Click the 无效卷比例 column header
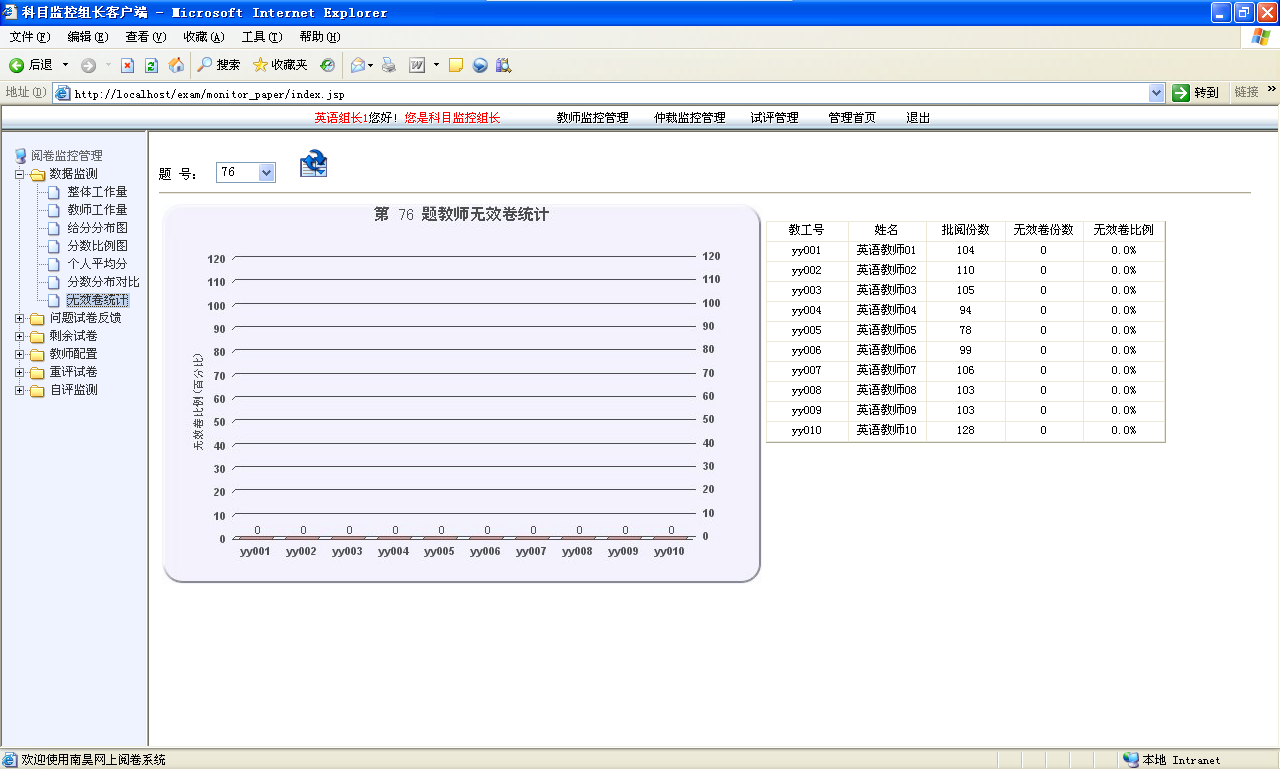 (1123, 230)
